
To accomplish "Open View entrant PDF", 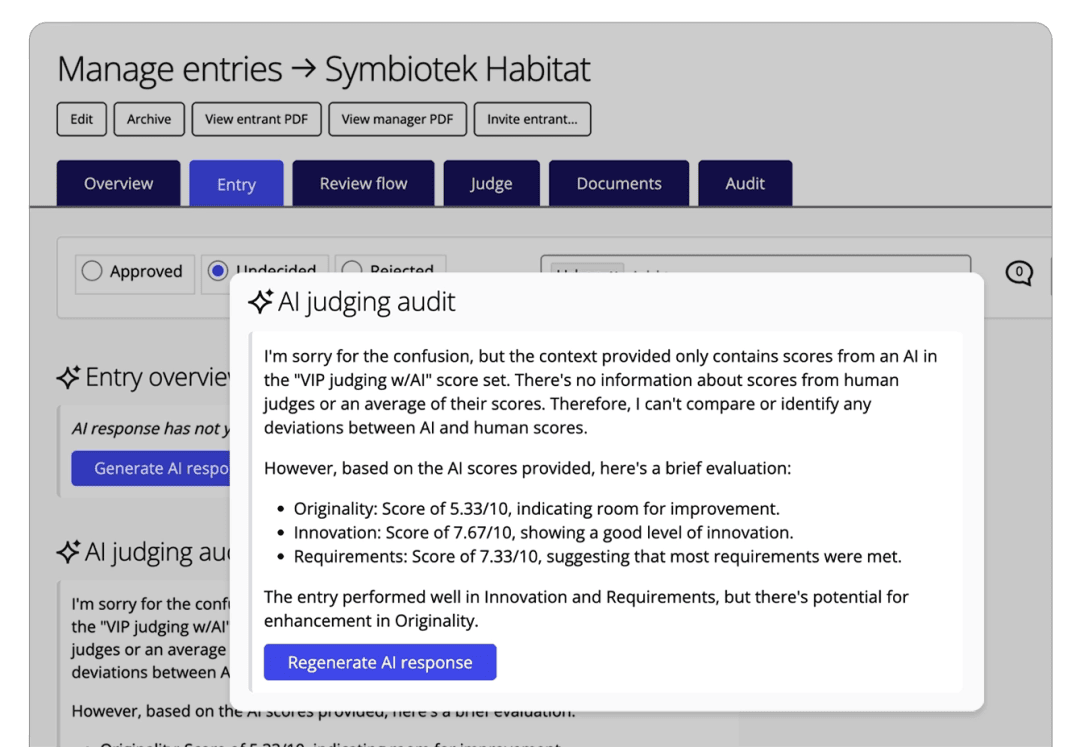I will (x=256, y=119).
